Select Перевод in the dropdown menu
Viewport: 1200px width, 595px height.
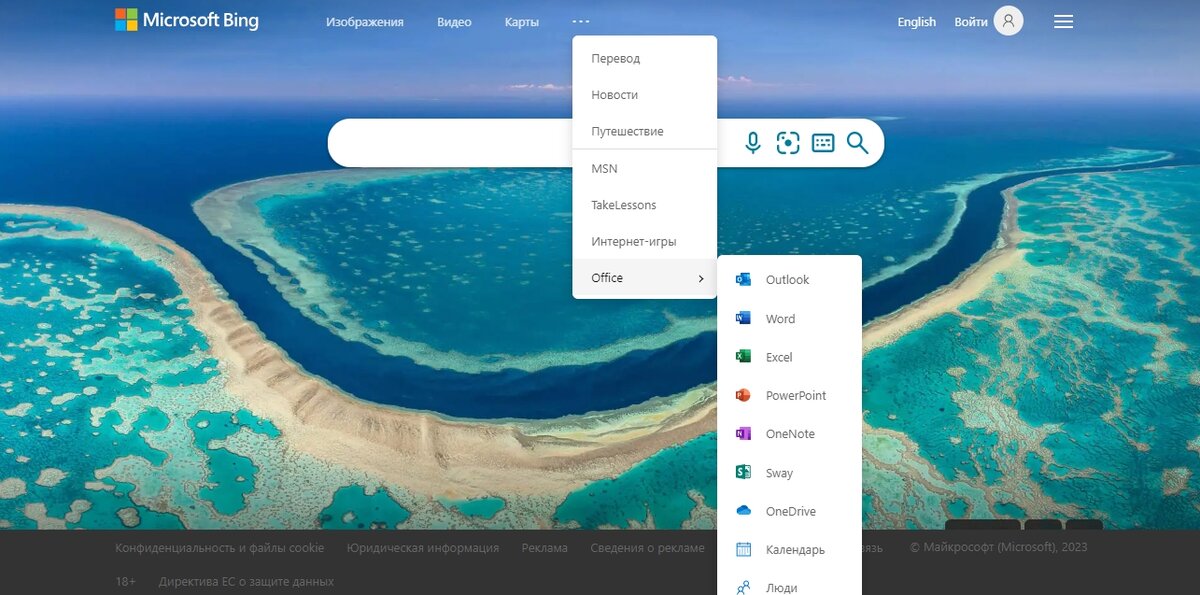tap(644, 58)
